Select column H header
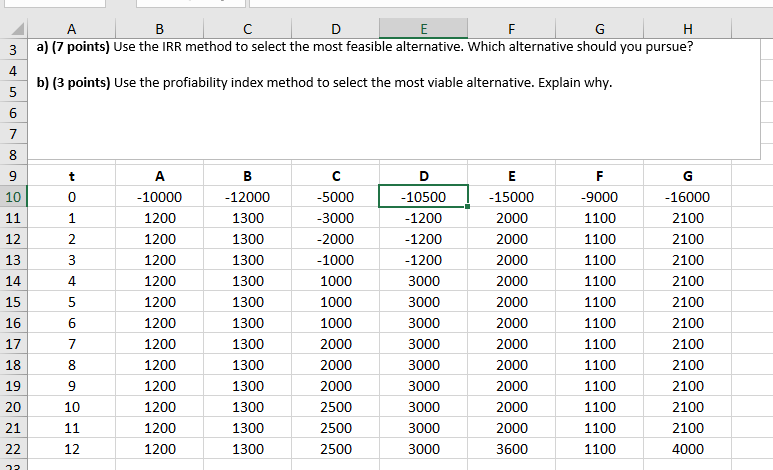 688,29
